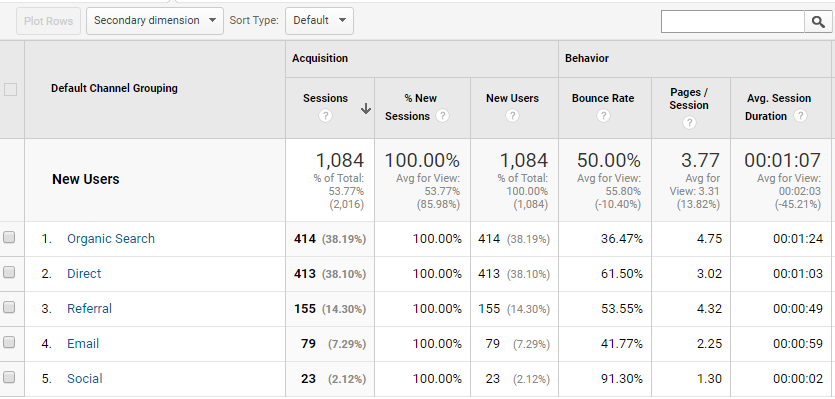Screen dimensions: 835x399
Task: Click pages per session 3.02 value
Action: (709, 274)
